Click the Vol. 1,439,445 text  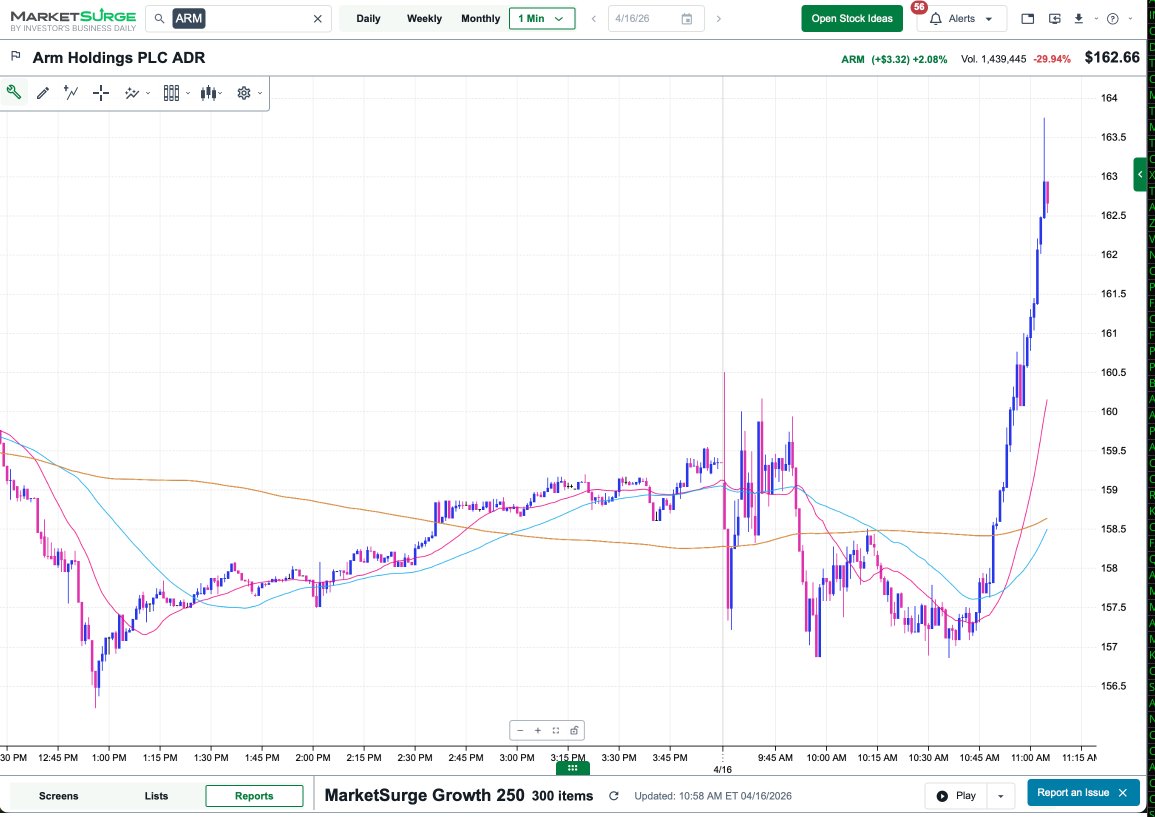tap(993, 59)
